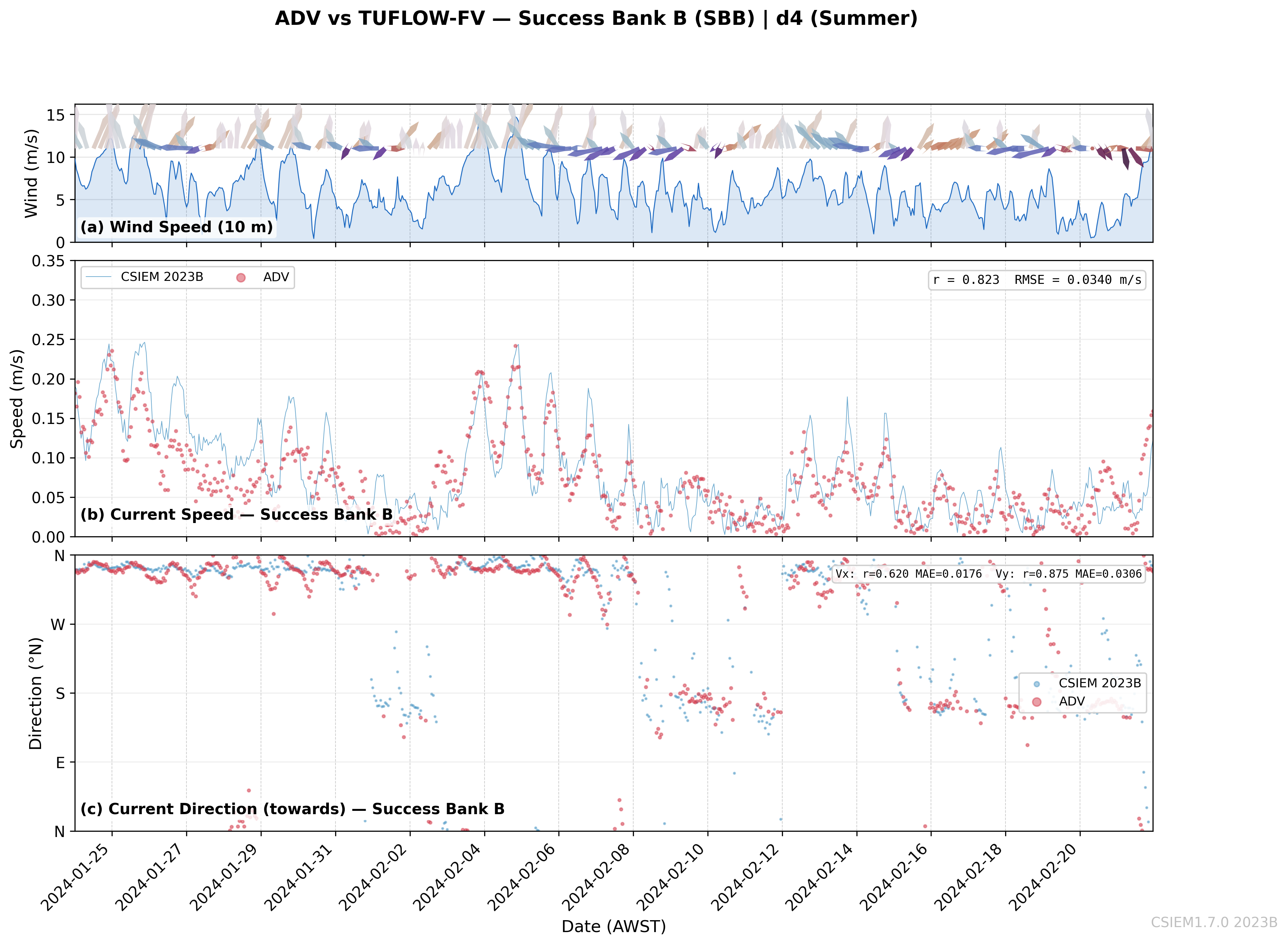Click "ADV" text in the speed panel legend

pos(276,278)
